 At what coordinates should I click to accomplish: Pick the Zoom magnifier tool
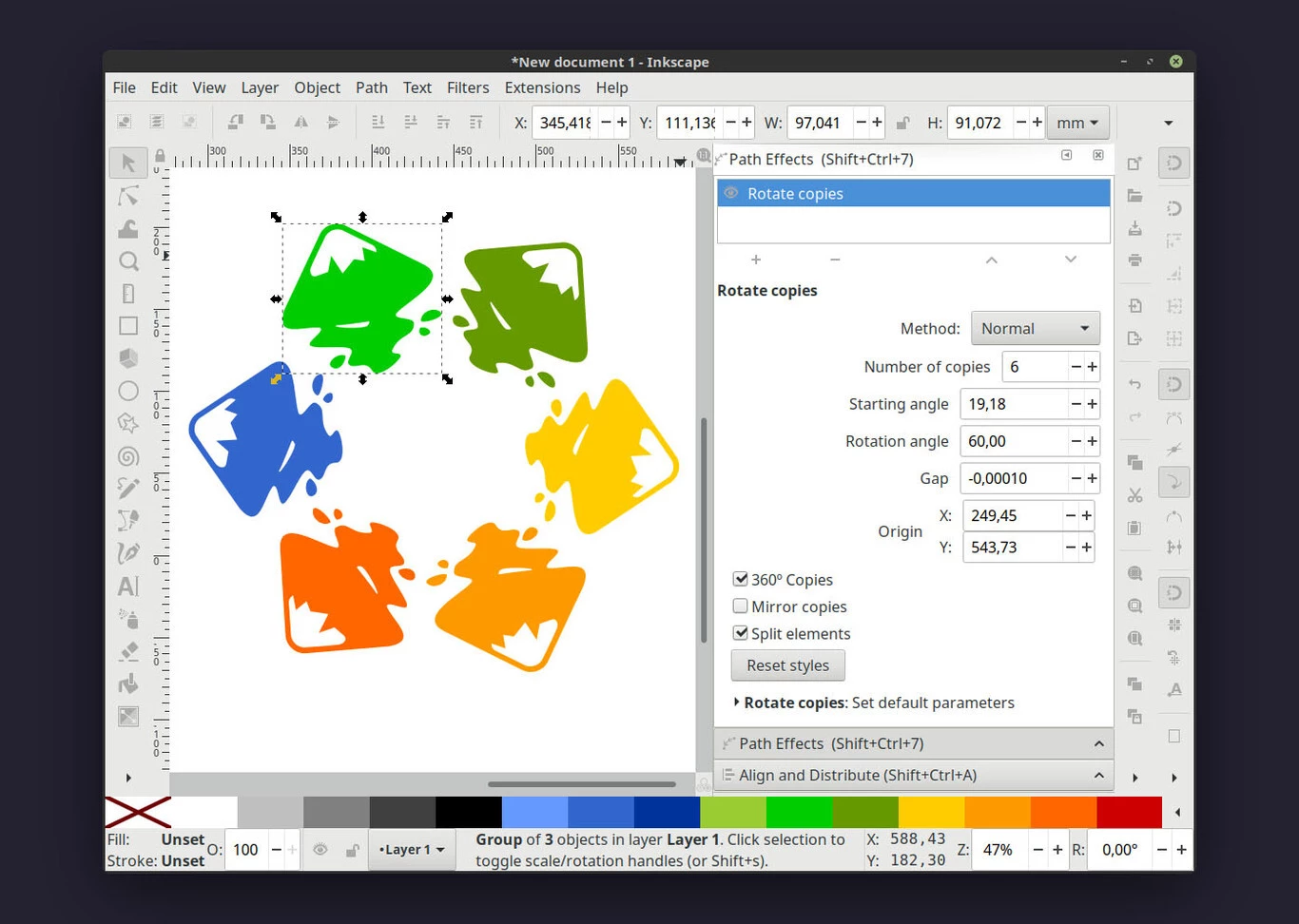128,260
